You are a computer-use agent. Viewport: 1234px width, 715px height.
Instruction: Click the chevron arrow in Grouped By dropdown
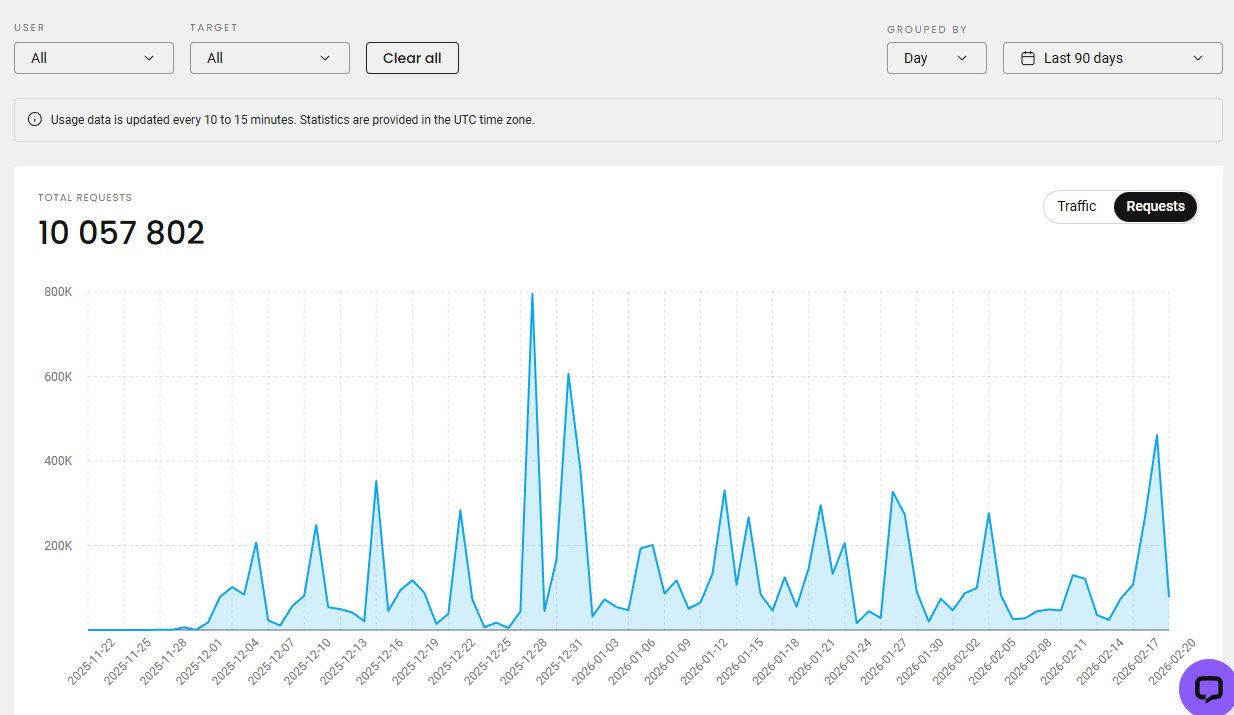tap(962, 58)
